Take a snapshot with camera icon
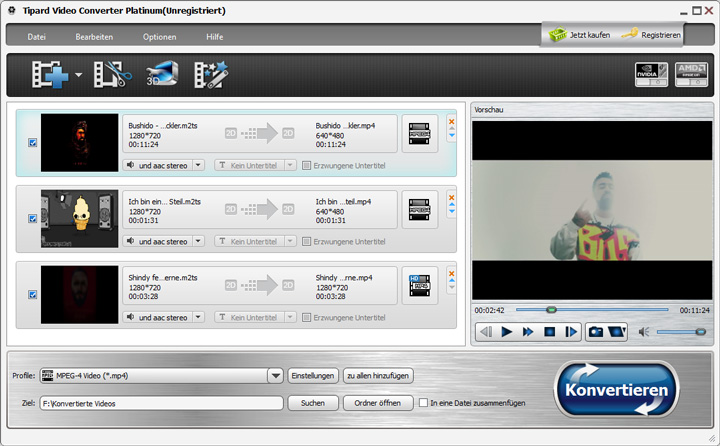 pos(596,331)
